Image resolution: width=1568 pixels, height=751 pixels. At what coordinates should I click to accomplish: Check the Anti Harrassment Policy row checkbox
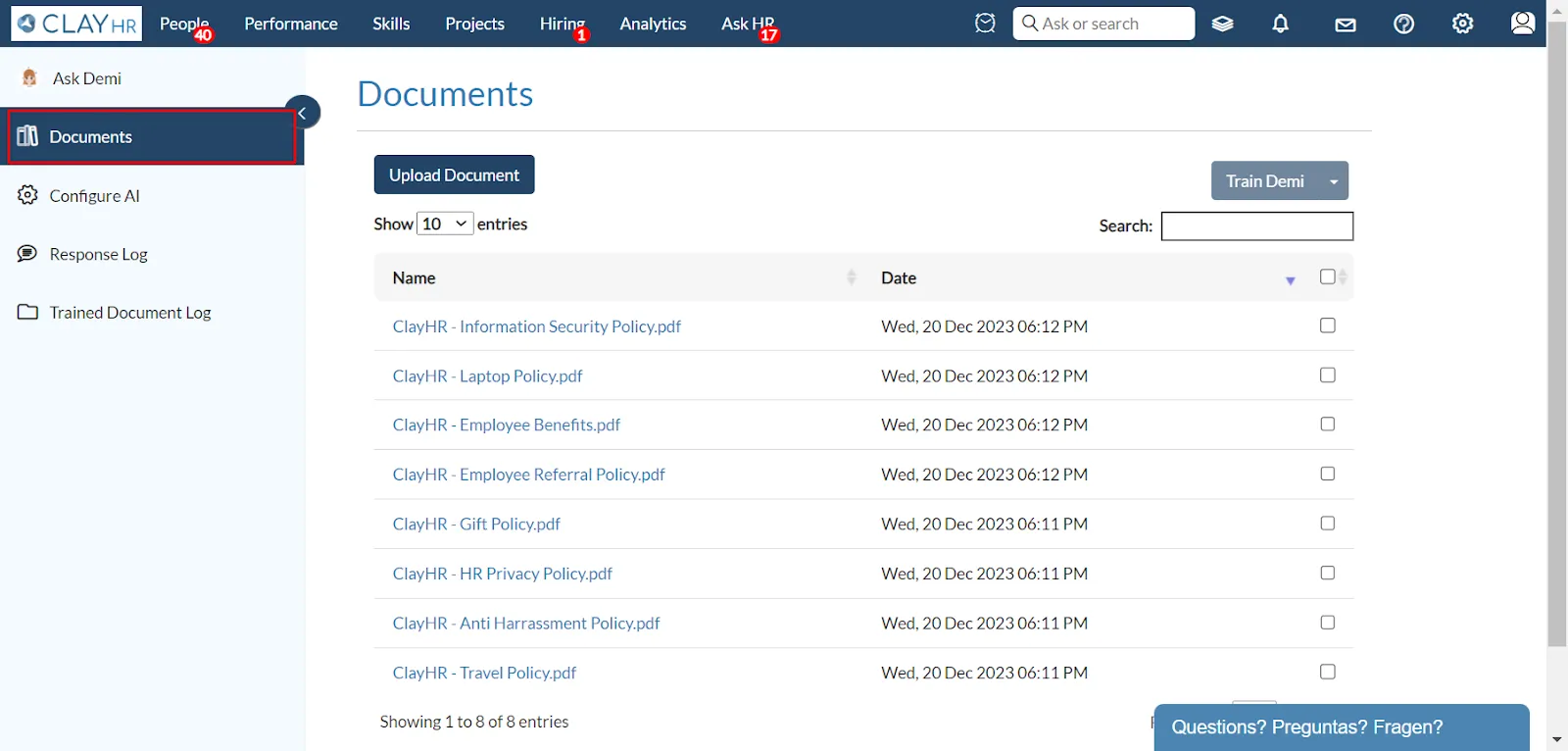point(1327,622)
